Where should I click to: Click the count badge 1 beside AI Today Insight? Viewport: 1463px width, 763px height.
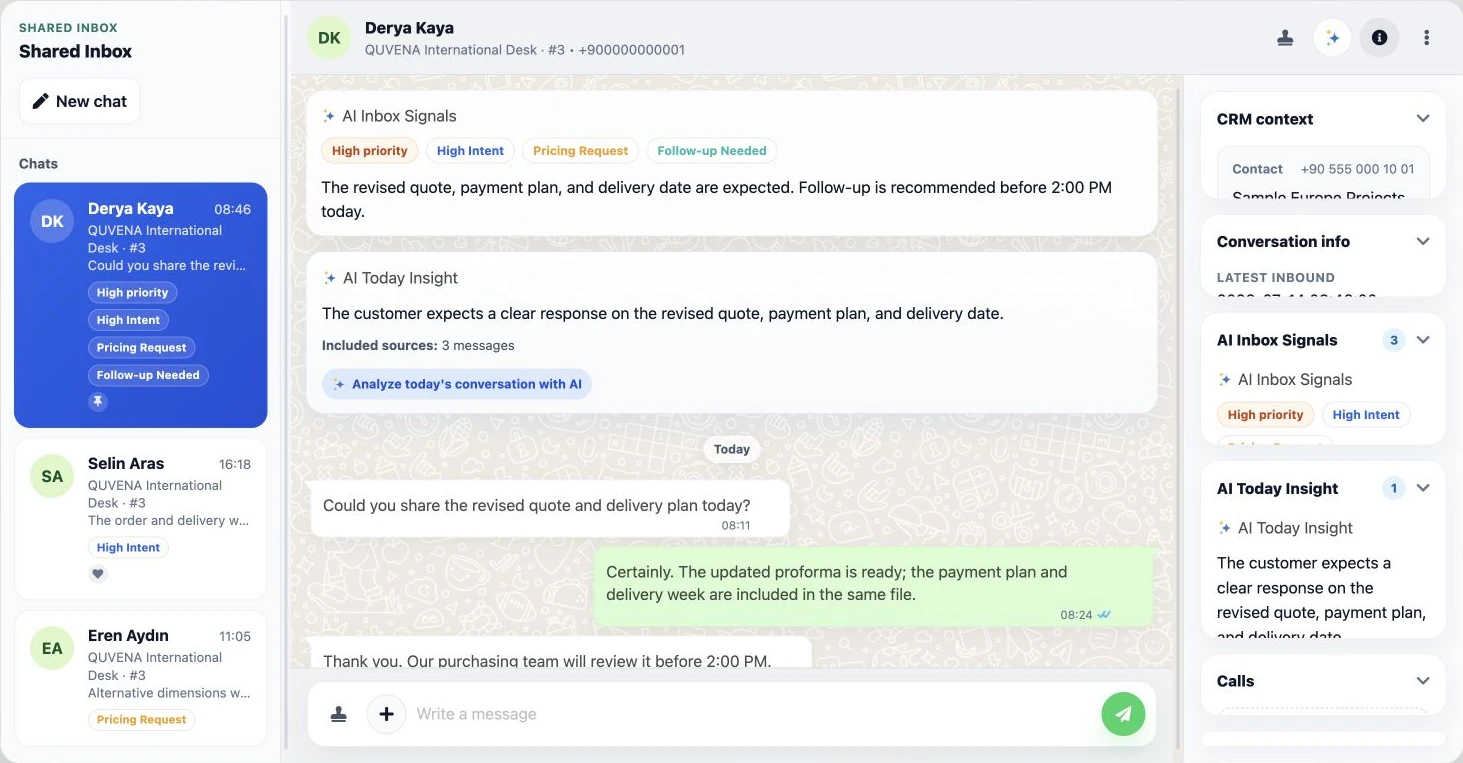point(1393,488)
